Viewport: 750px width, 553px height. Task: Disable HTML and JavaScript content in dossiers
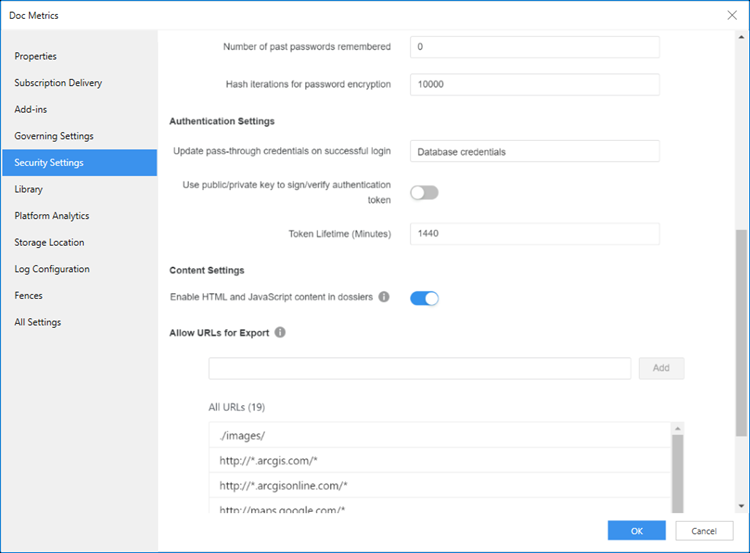point(424,298)
